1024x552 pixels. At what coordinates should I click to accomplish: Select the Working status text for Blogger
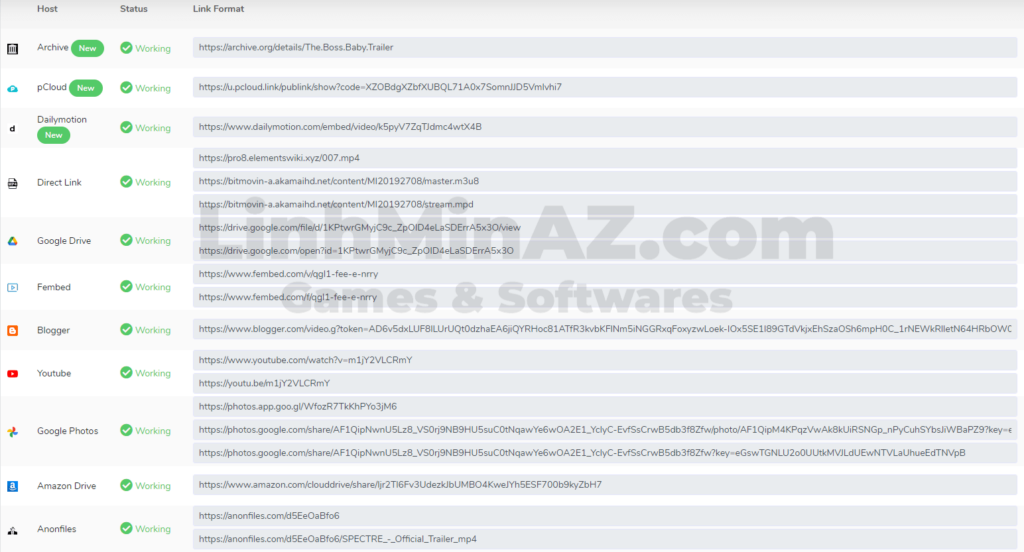point(153,330)
